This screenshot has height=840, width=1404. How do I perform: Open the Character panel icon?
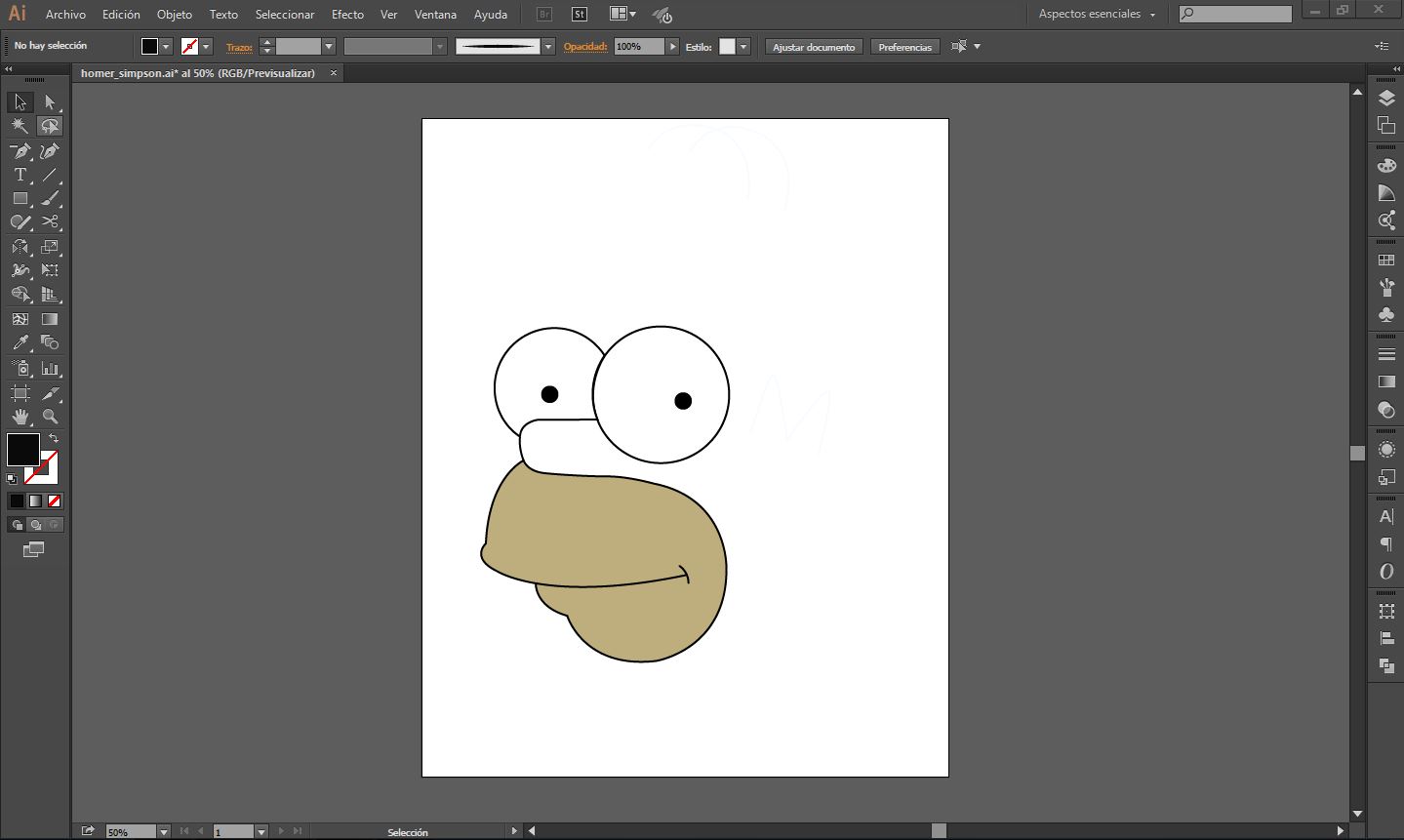[1386, 517]
